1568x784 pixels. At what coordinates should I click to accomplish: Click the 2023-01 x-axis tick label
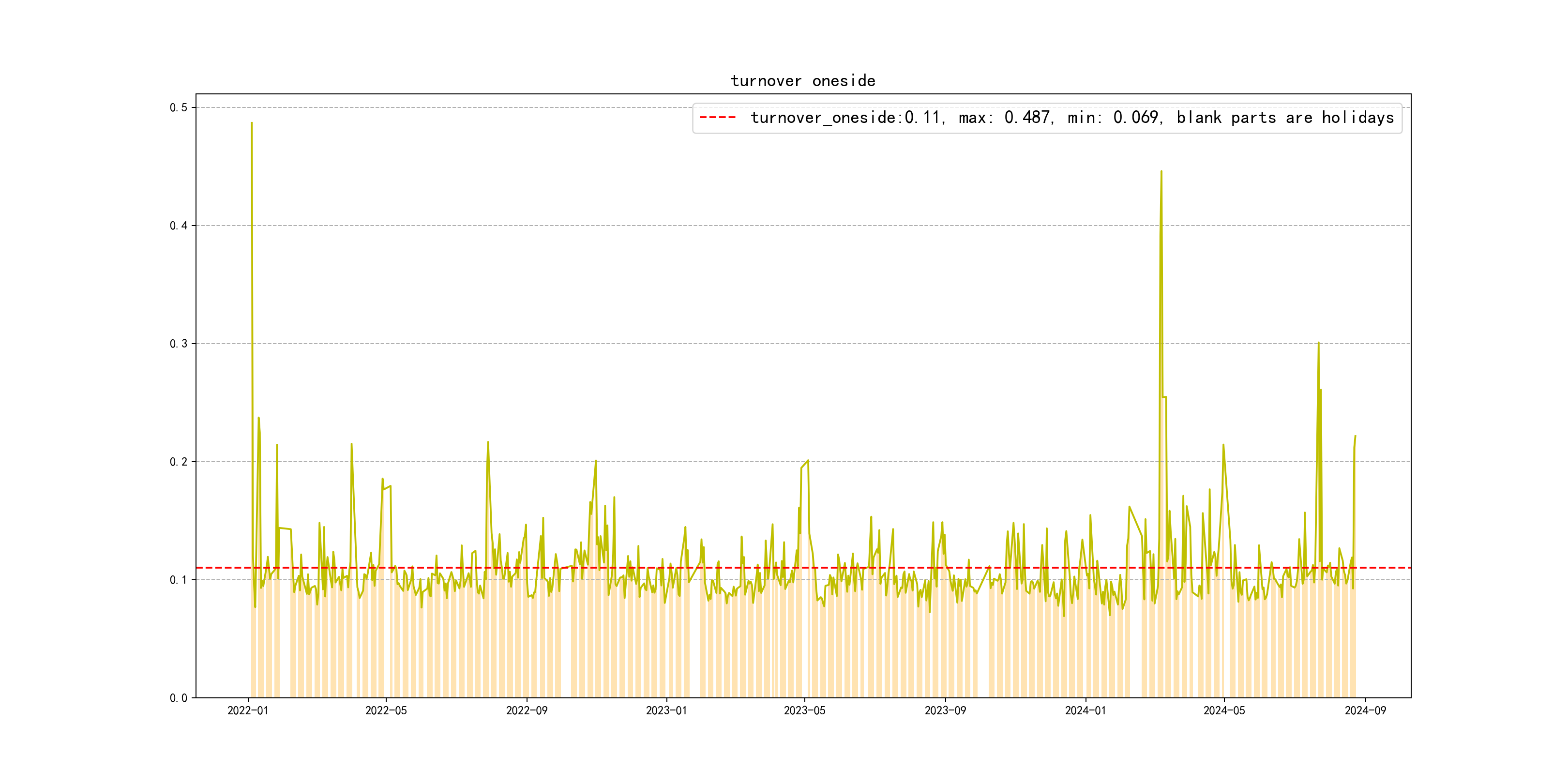(x=666, y=710)
